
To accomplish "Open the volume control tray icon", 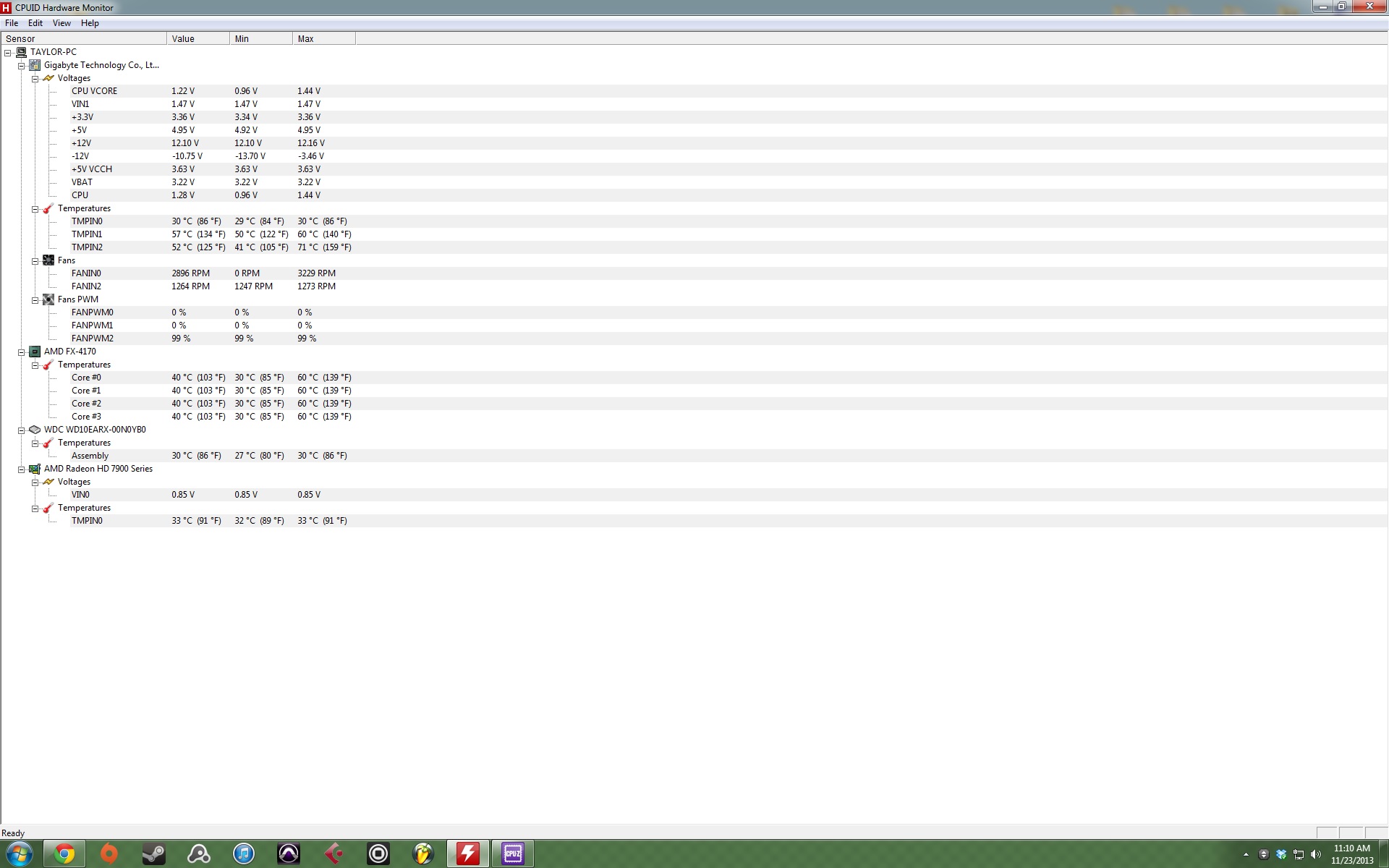I will click(1316, 854).
